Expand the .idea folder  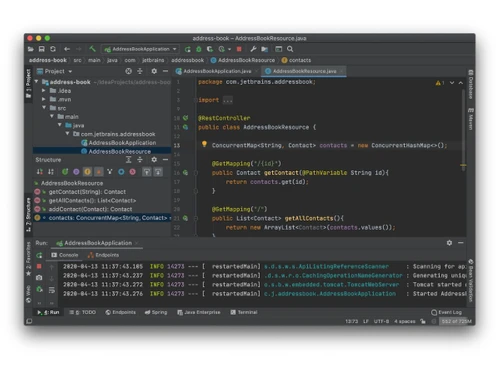(x=44, y=91)
